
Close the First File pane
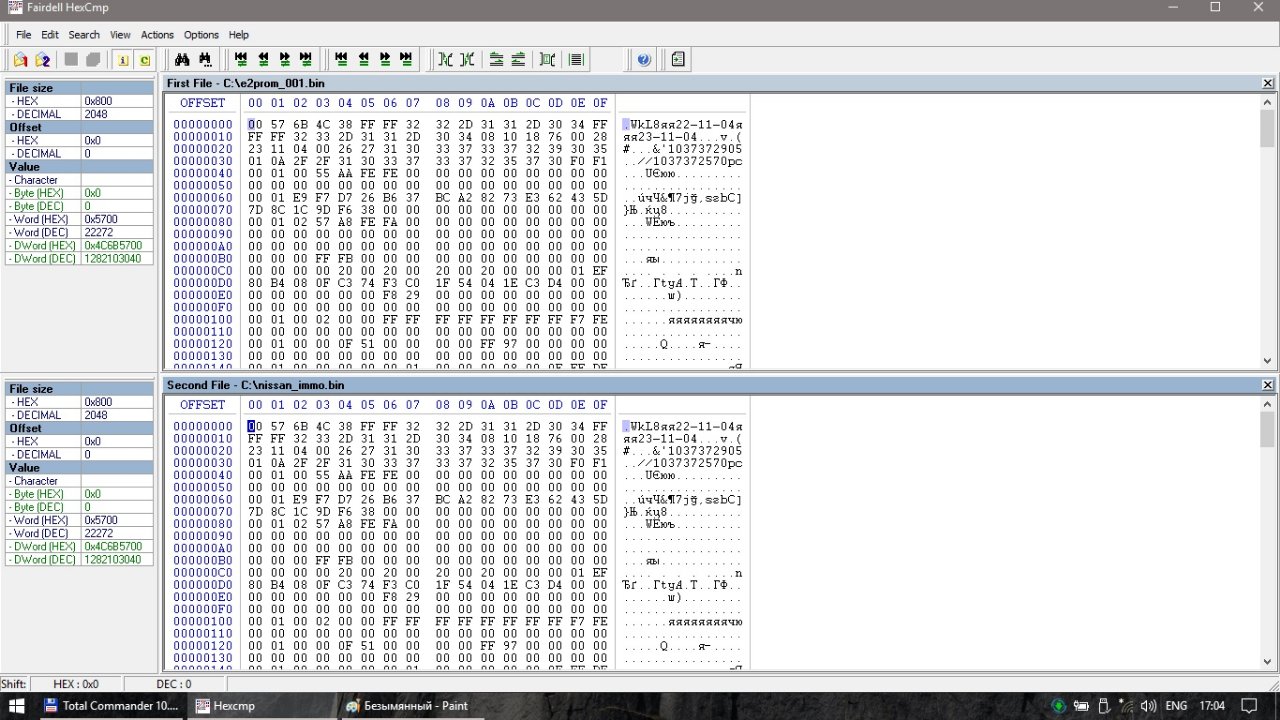tap(1268, 83)
